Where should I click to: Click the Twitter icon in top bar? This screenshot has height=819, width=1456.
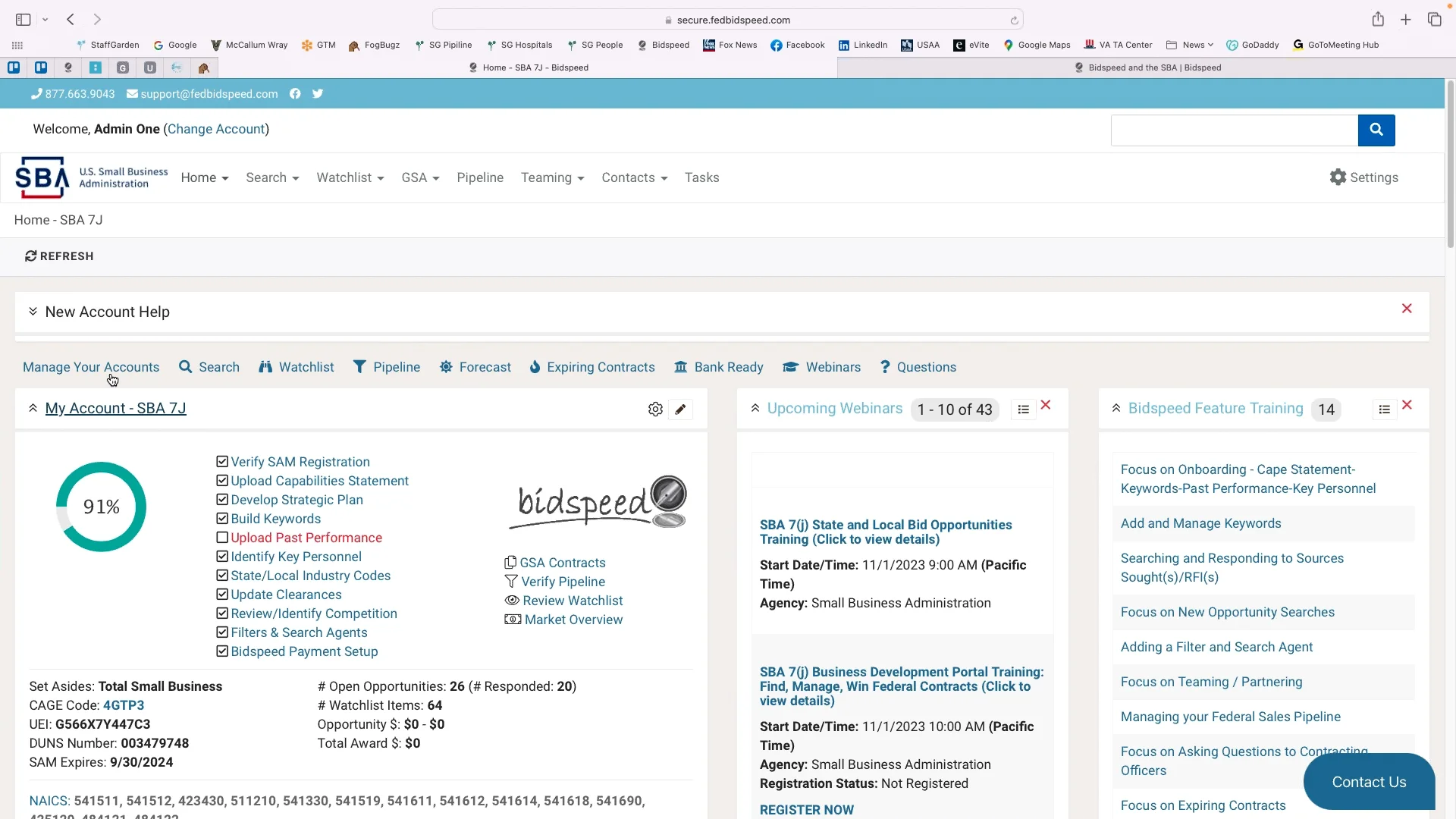point(318,94)
